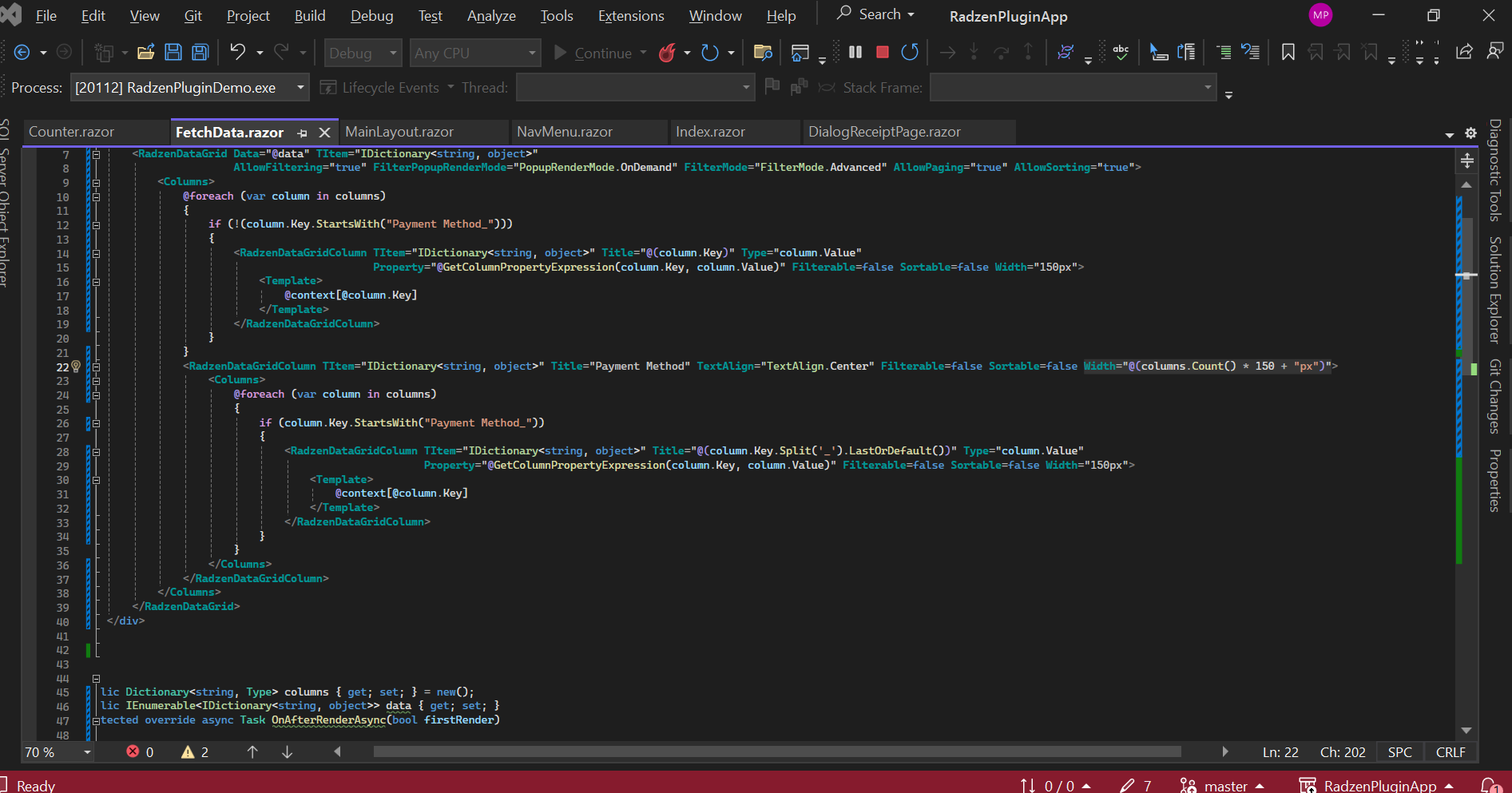Toggle a bookmark with Bookmark icon
Screen dimensions: 1512x793
coord(1288,53)
